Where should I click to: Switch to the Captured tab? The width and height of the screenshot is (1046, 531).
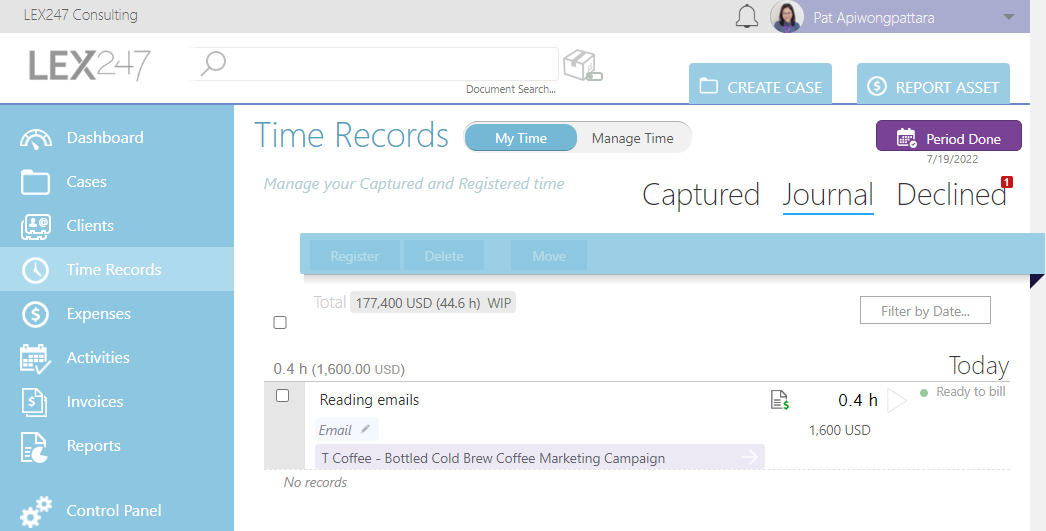[700, 195]
